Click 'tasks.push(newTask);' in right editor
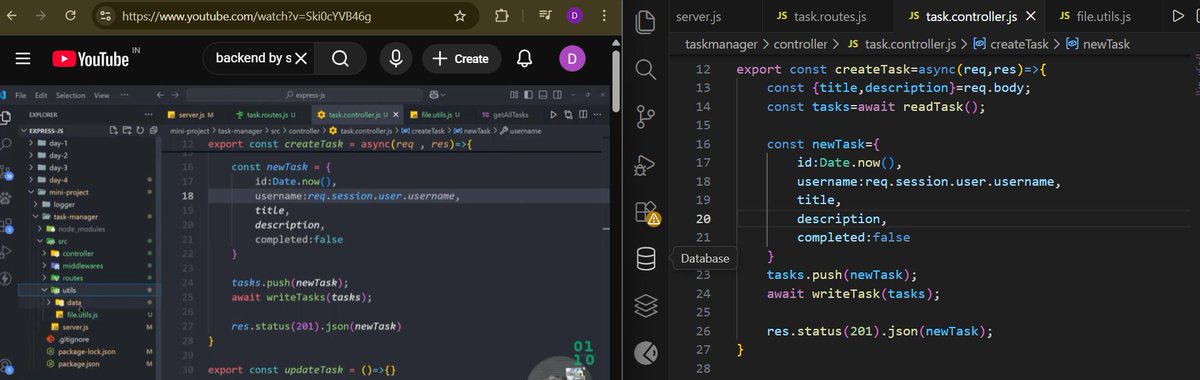 tap(842, 275)
